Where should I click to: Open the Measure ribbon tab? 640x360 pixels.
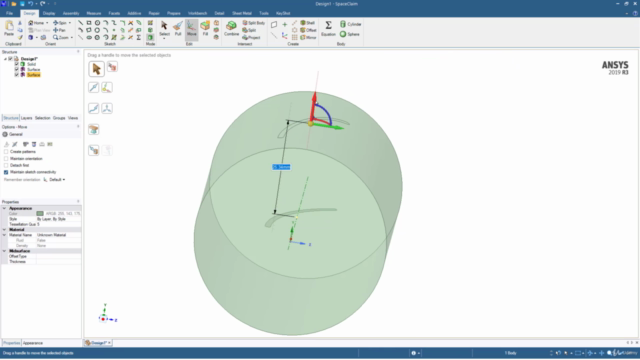pos(93,13)
